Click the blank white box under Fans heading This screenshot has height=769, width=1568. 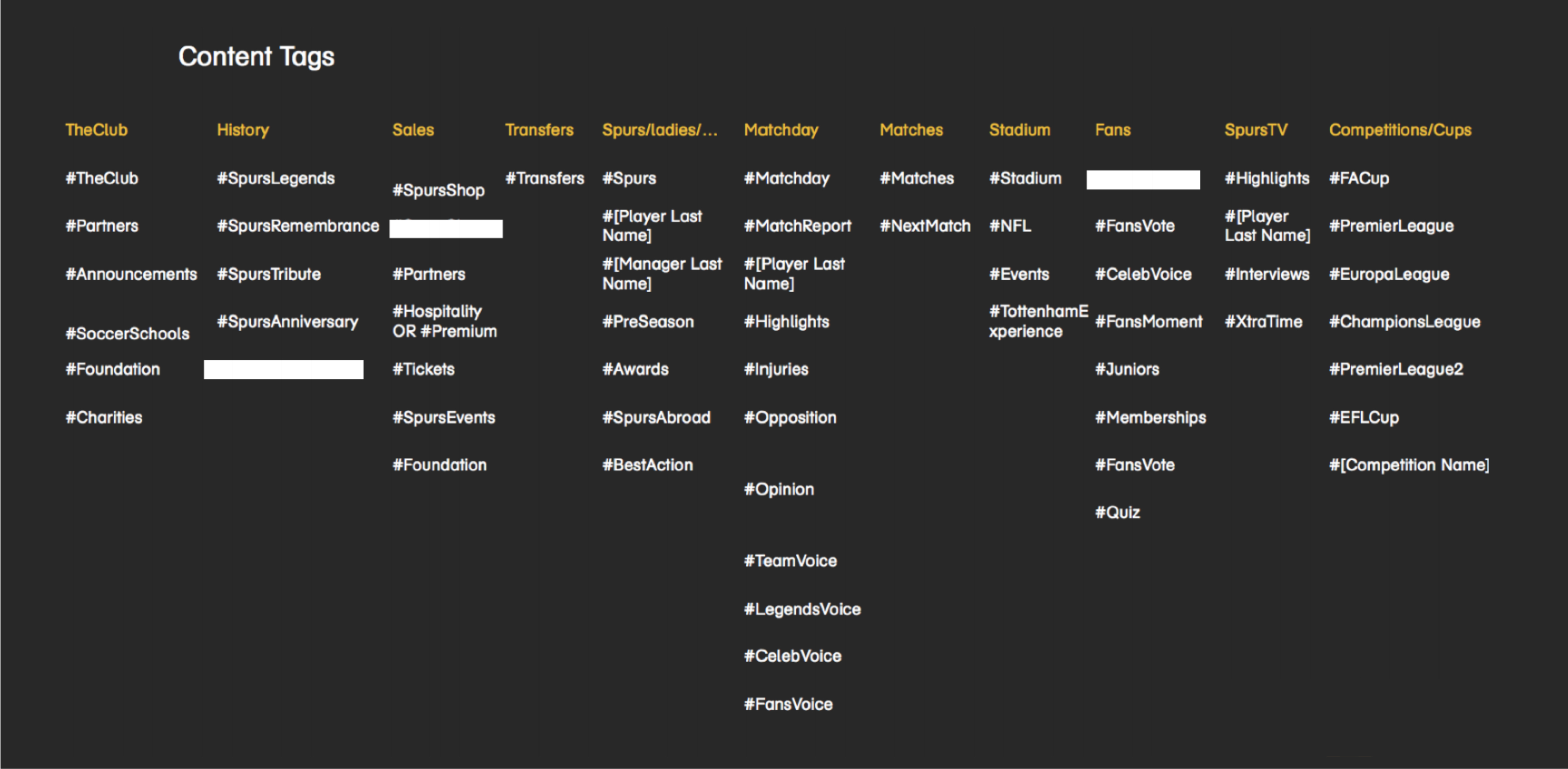1143,180
